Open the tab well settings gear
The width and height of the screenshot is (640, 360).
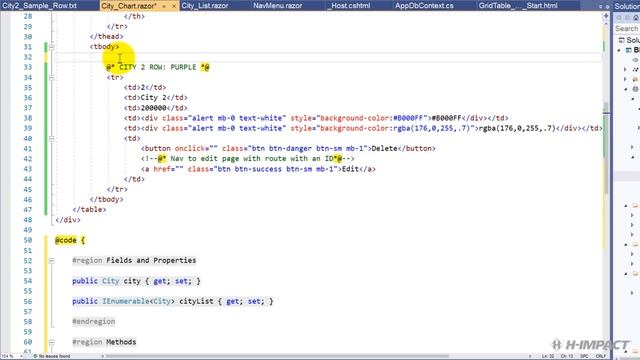coord(607,7)
